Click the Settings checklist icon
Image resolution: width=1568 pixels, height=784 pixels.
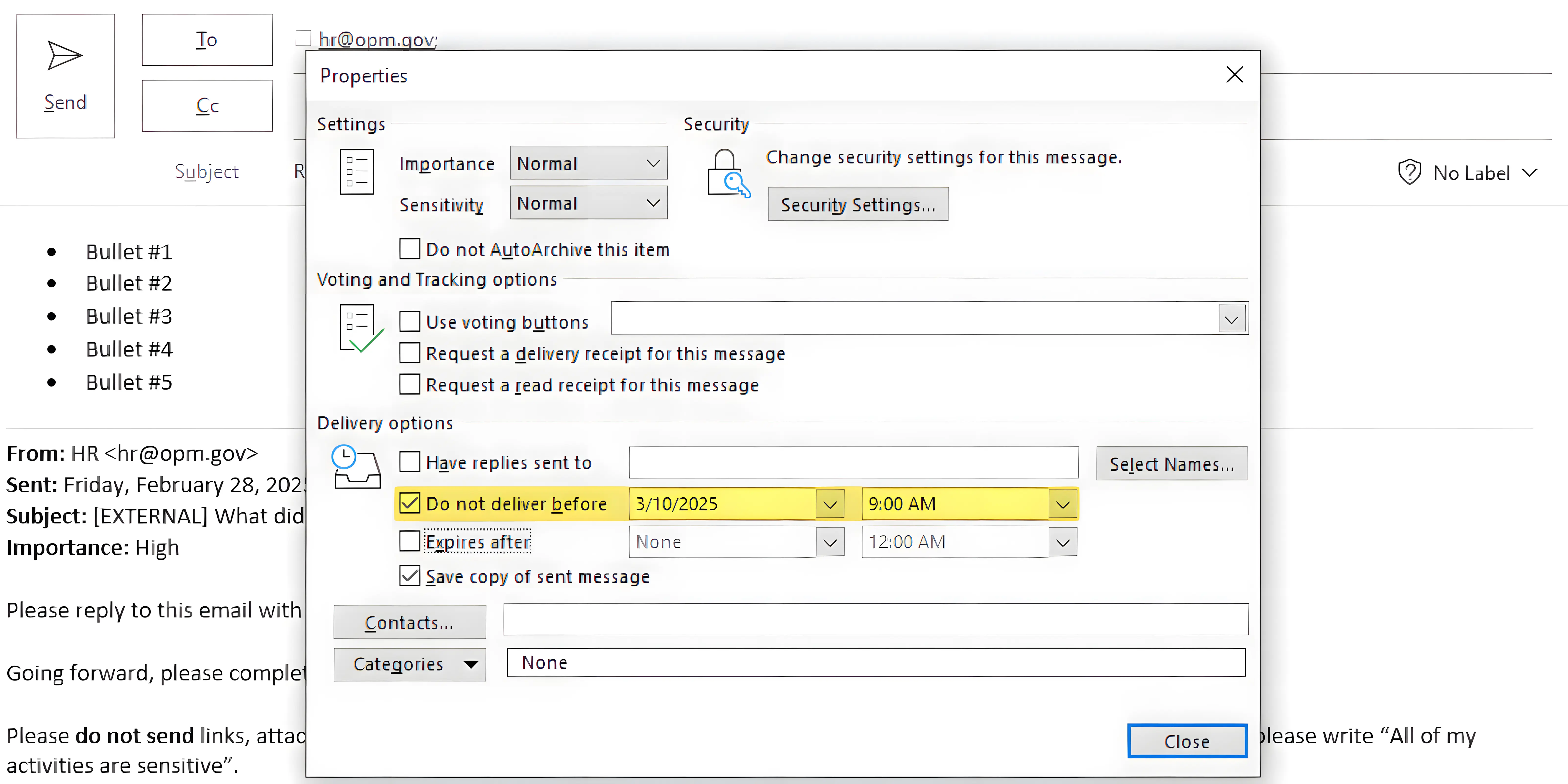point(357,172)
